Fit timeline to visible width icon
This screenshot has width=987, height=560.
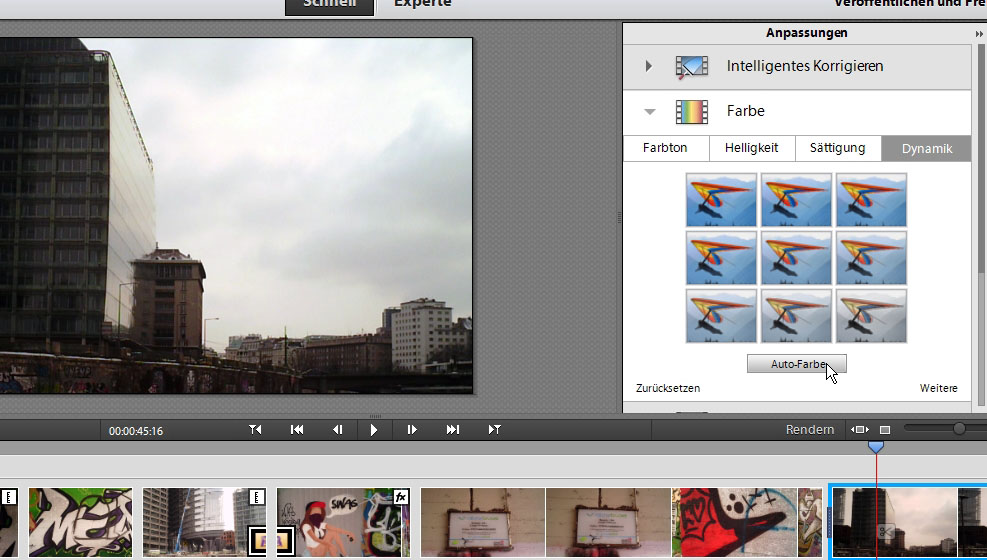point(860,430)
